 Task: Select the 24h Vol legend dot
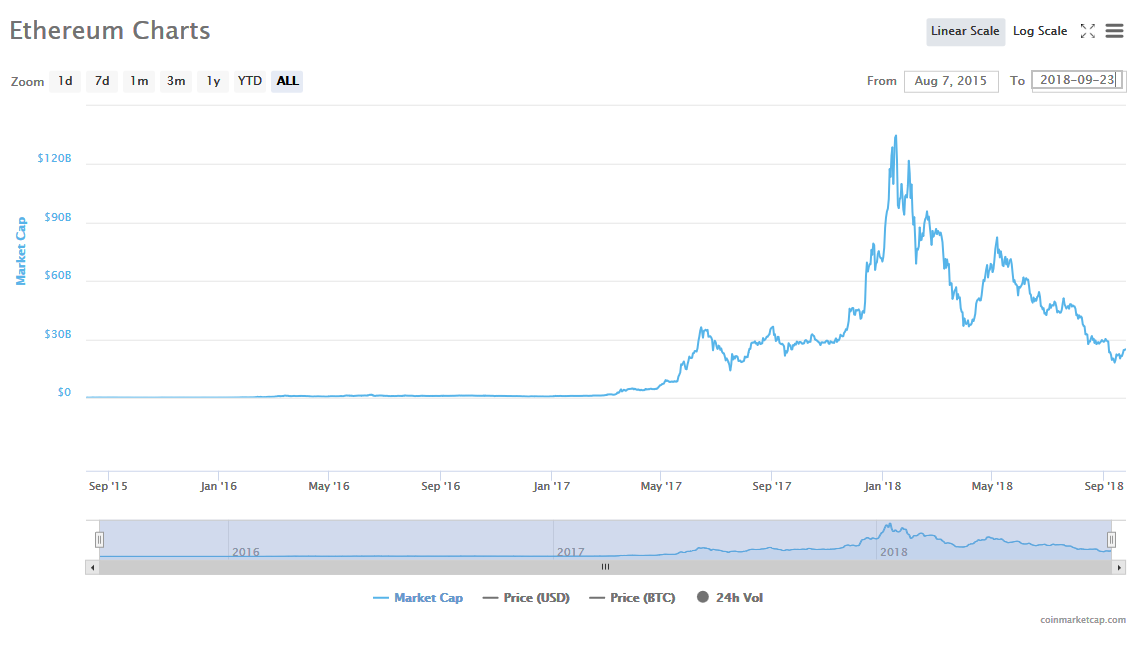pos(703,597)
